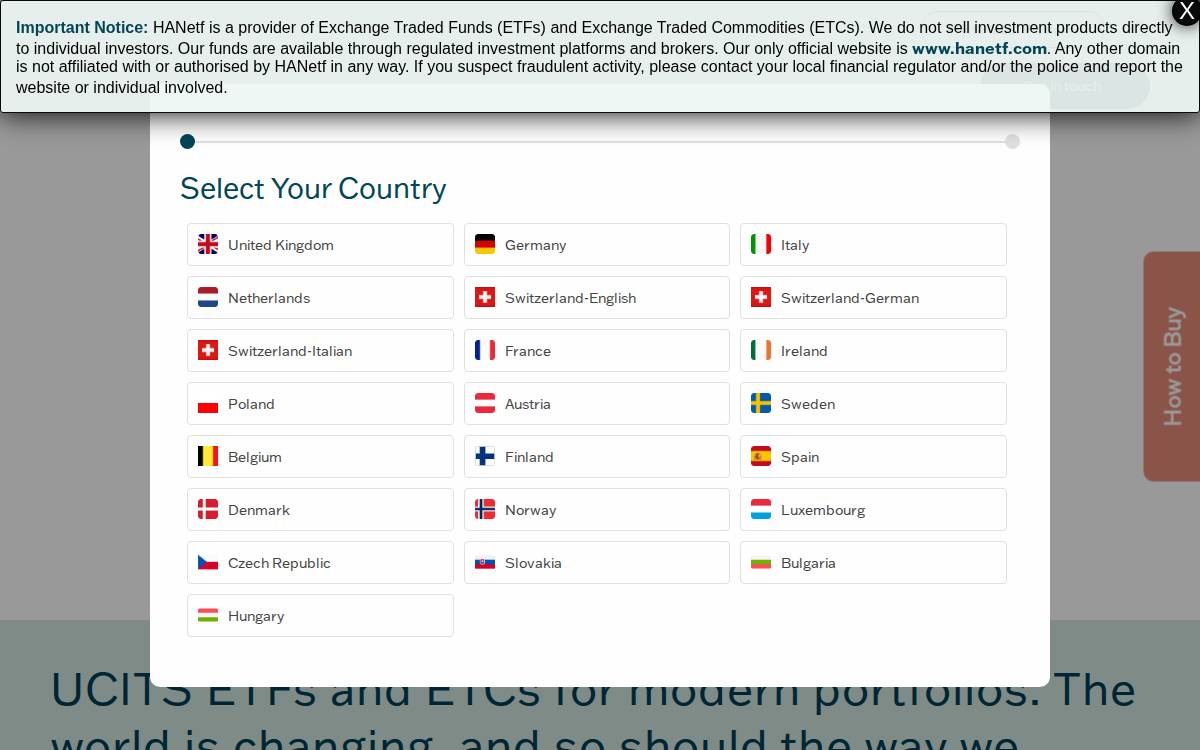The height and width of the screenshot is (750, 1200).
Task: Click the Hungary flag icon
Action: point(208,615)
